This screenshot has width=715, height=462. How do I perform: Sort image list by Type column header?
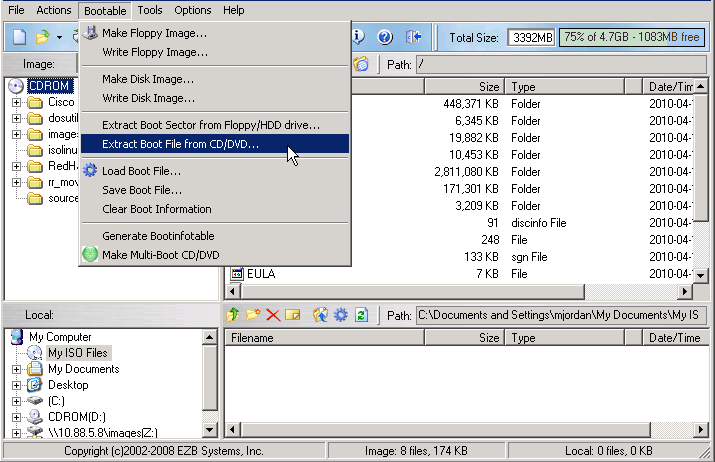coord(565,87)
